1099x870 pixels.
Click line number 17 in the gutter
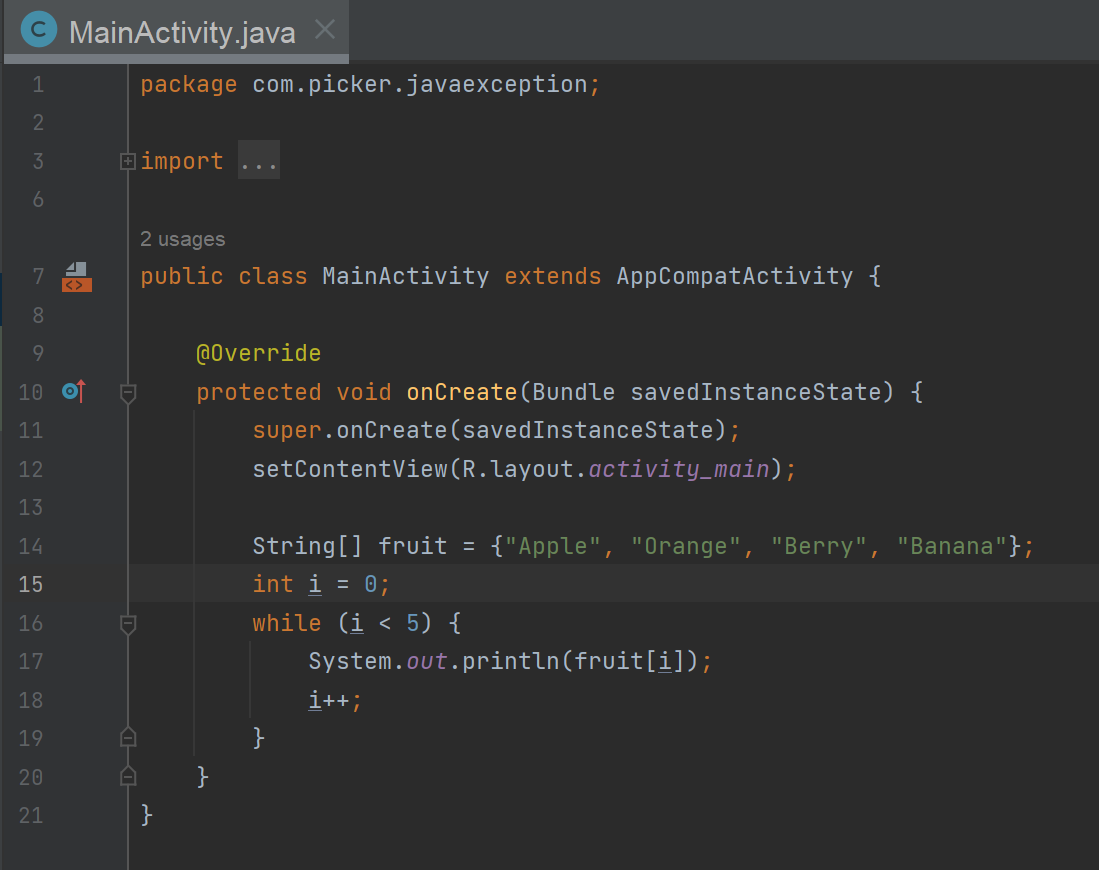(x=31, y=661)
